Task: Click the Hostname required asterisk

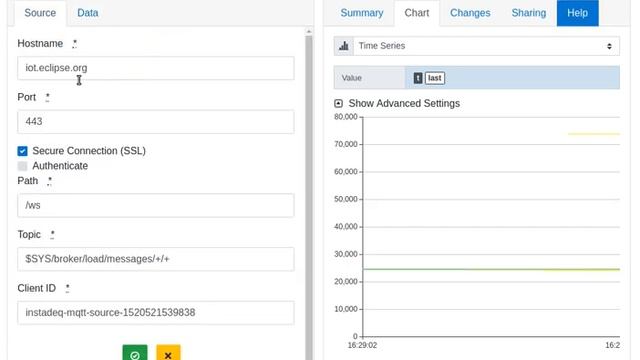Action: (75, 43)
